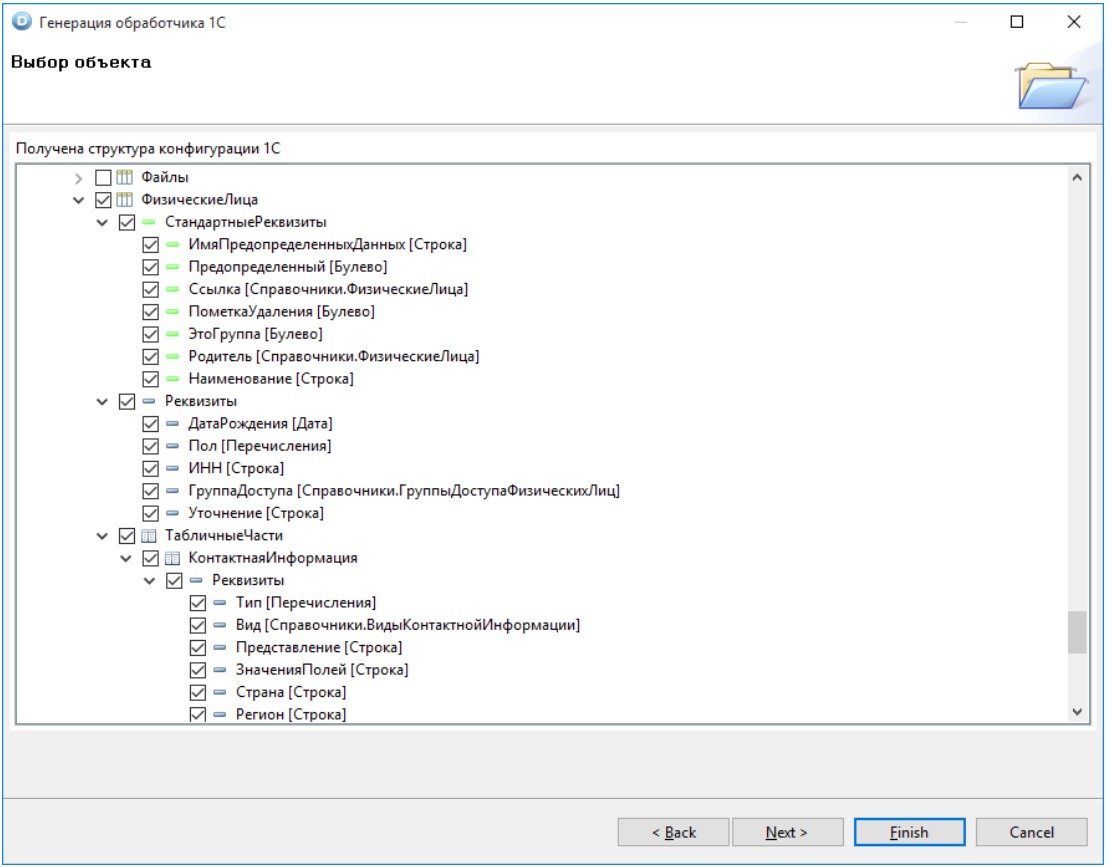Select row Представление [Строка]
The height and width of the screenshot is (867, 1110).
click(319, 648)
